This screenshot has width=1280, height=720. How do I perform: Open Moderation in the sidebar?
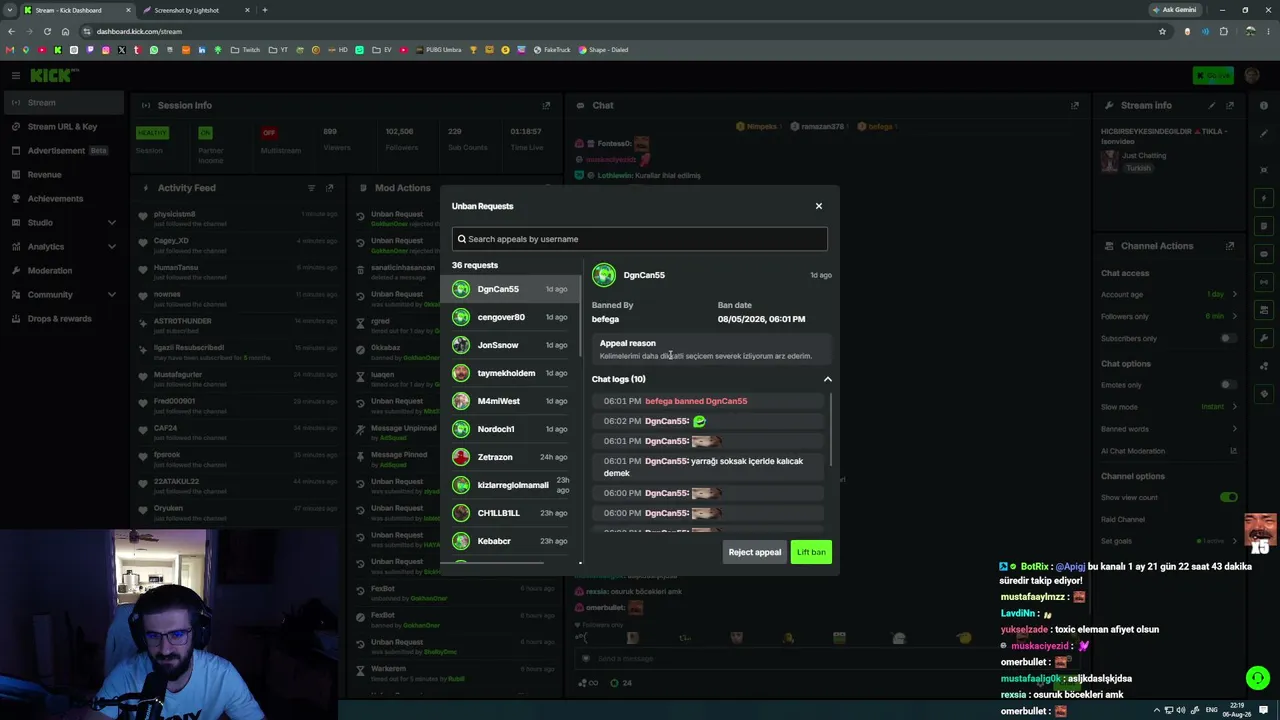(x=64, y=270)
